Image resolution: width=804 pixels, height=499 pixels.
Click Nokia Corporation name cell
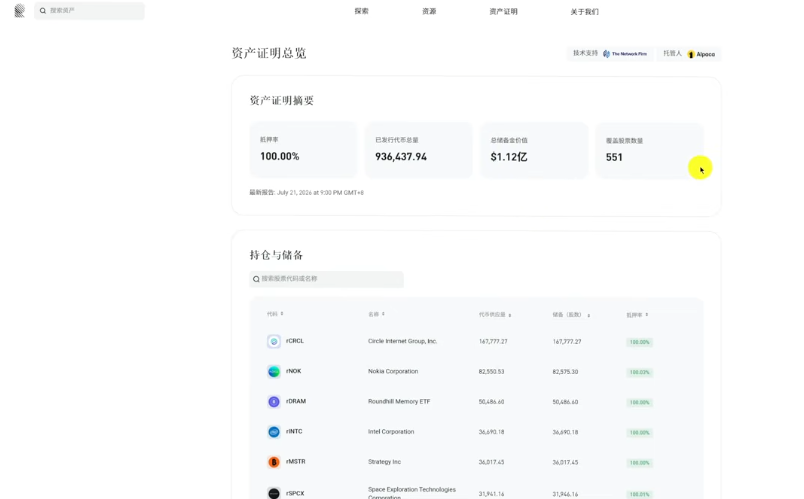[393, 371]
